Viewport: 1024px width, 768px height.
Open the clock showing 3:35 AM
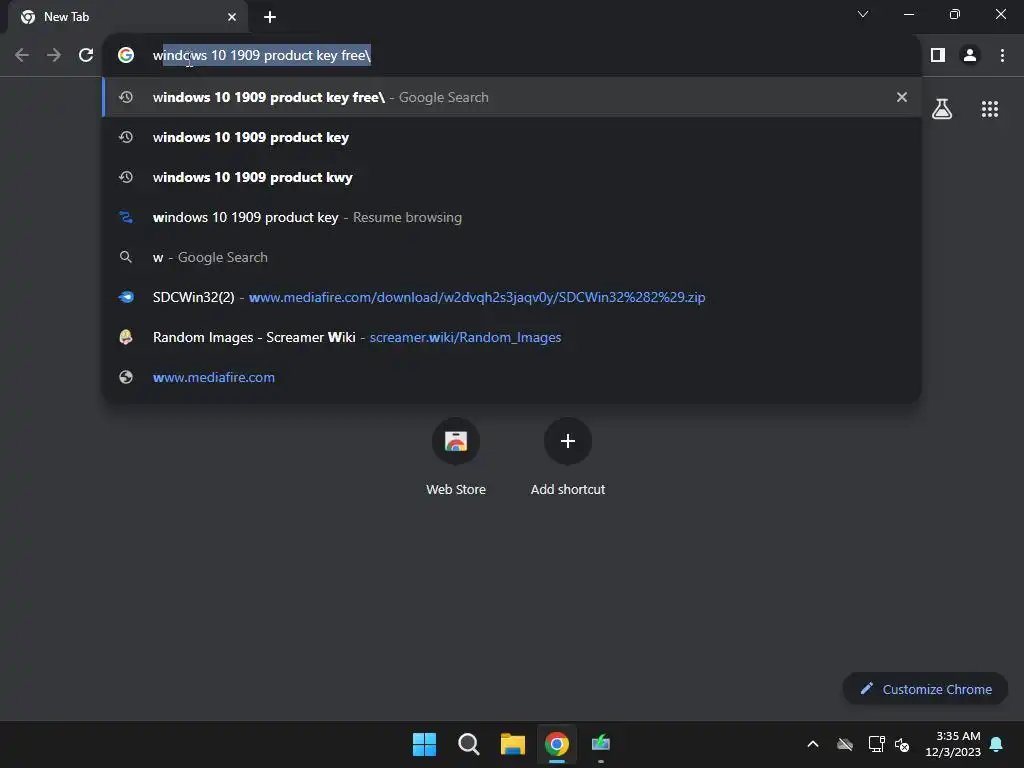pyautogui.click(x=953, y=744)
